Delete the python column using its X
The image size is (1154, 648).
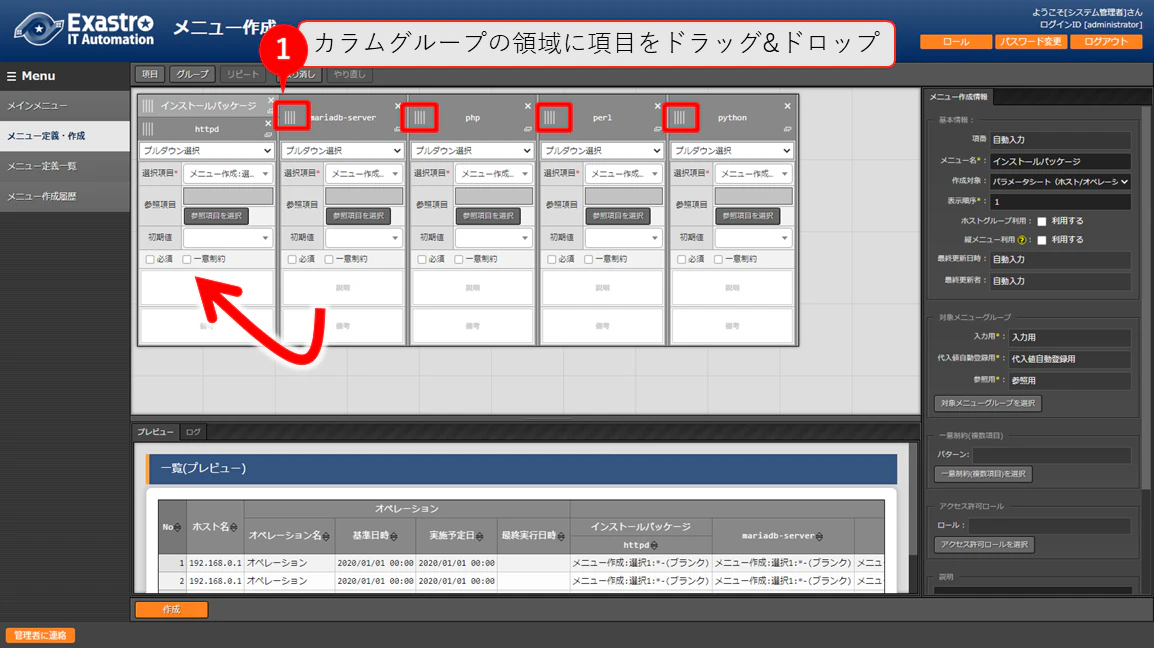tap(787, 106)
